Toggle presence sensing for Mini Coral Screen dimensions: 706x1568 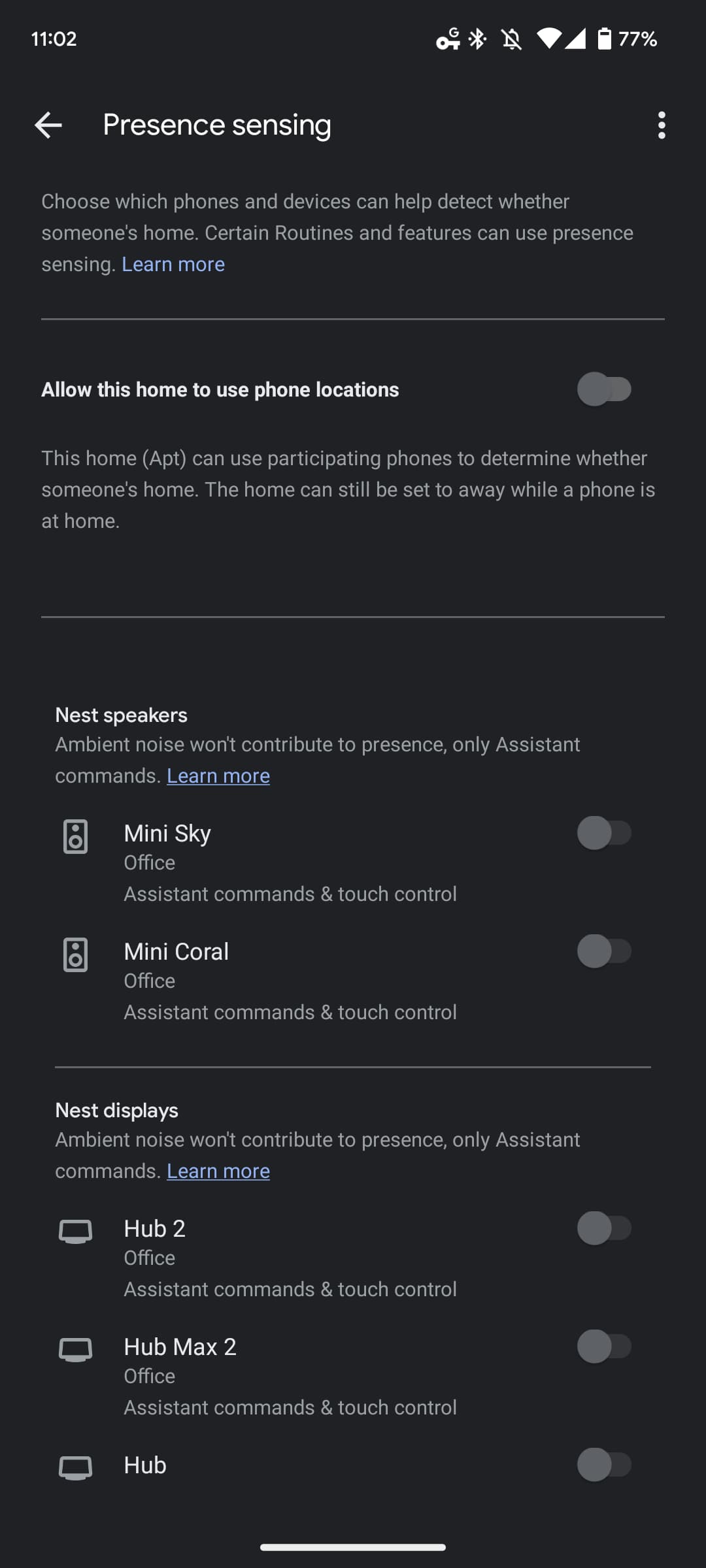click(x=604, y=951)
